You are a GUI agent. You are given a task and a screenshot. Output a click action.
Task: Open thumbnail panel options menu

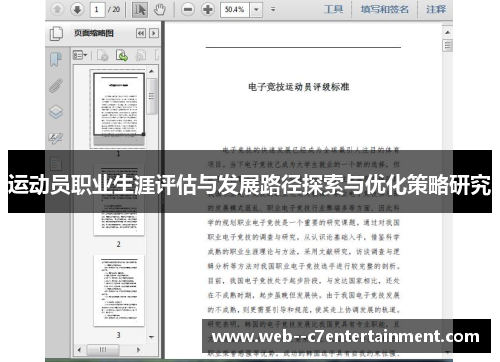tap(80, 55)
